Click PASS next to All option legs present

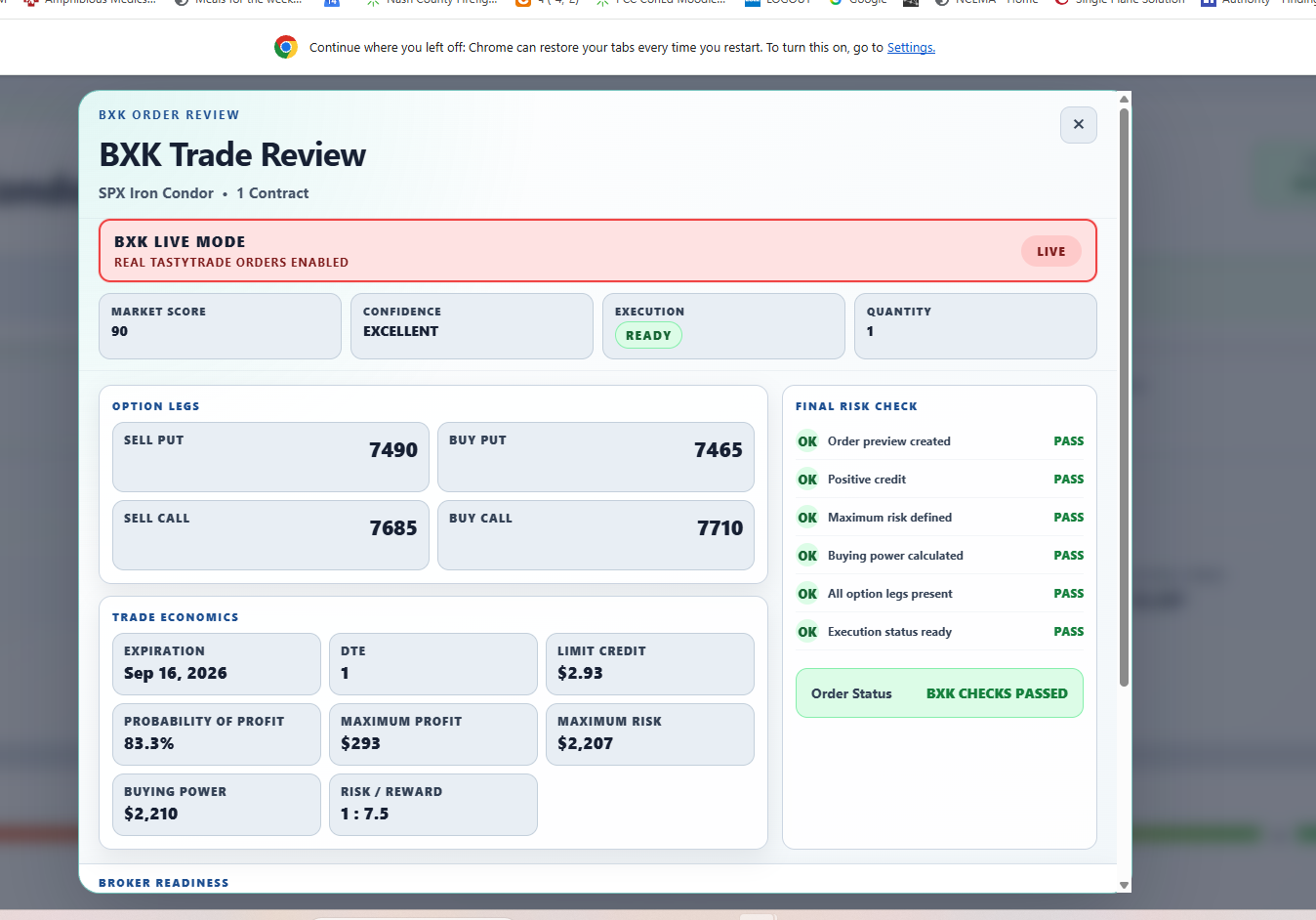pyautogui.click(x=1068, y=594)
